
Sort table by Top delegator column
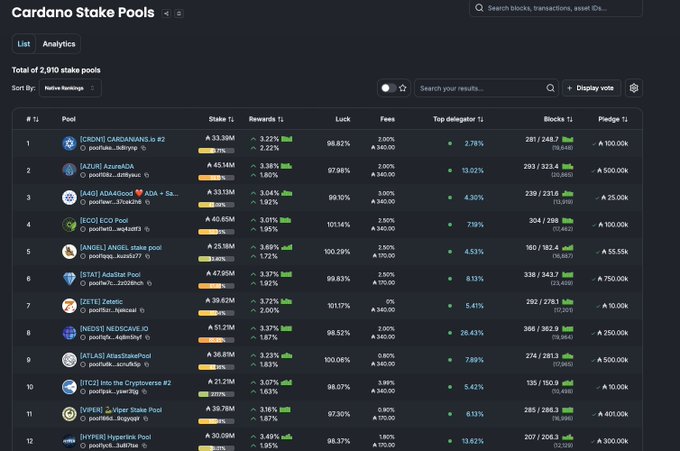458,119
